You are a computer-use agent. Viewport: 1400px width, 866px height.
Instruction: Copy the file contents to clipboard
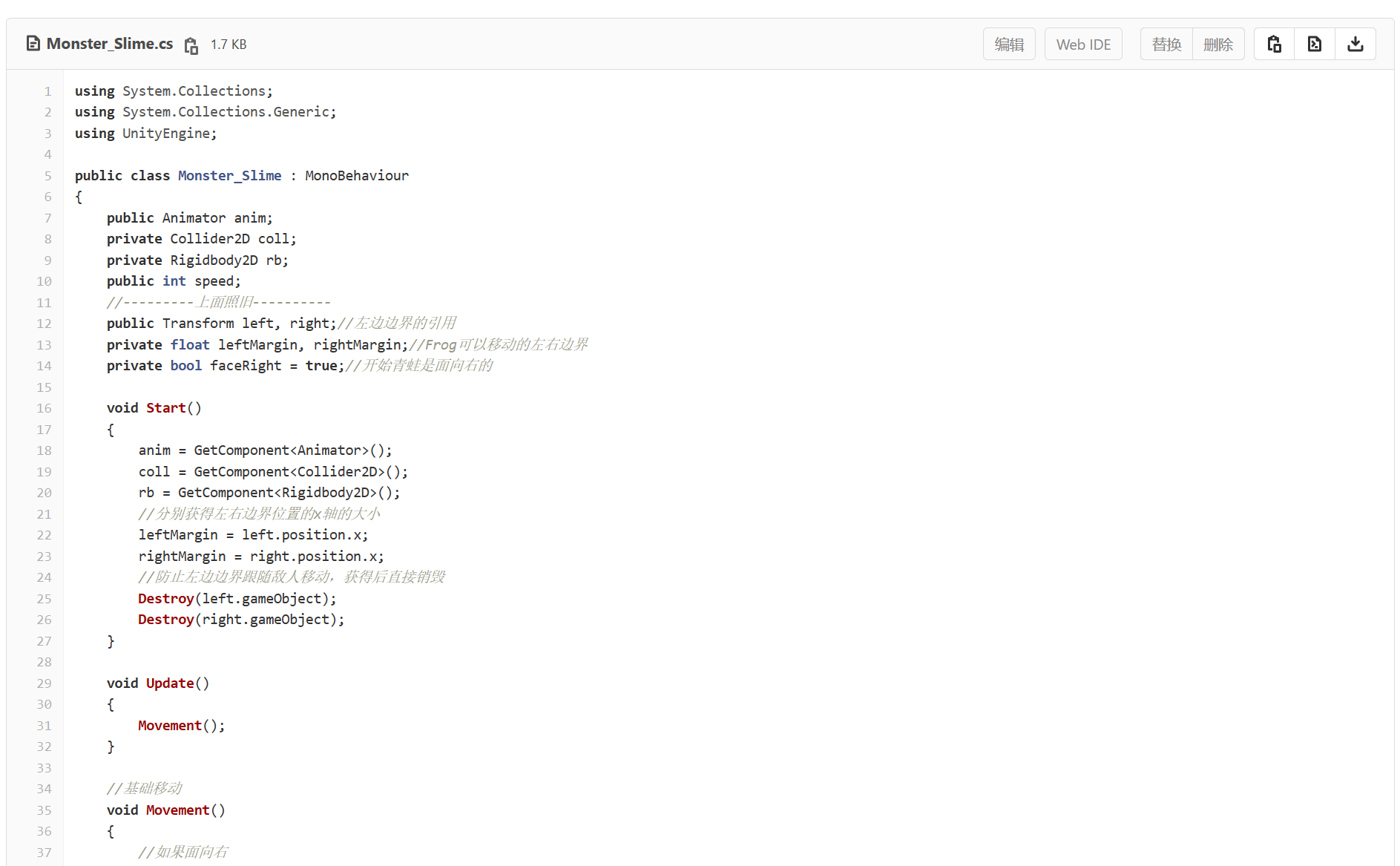click(1274, 45)
